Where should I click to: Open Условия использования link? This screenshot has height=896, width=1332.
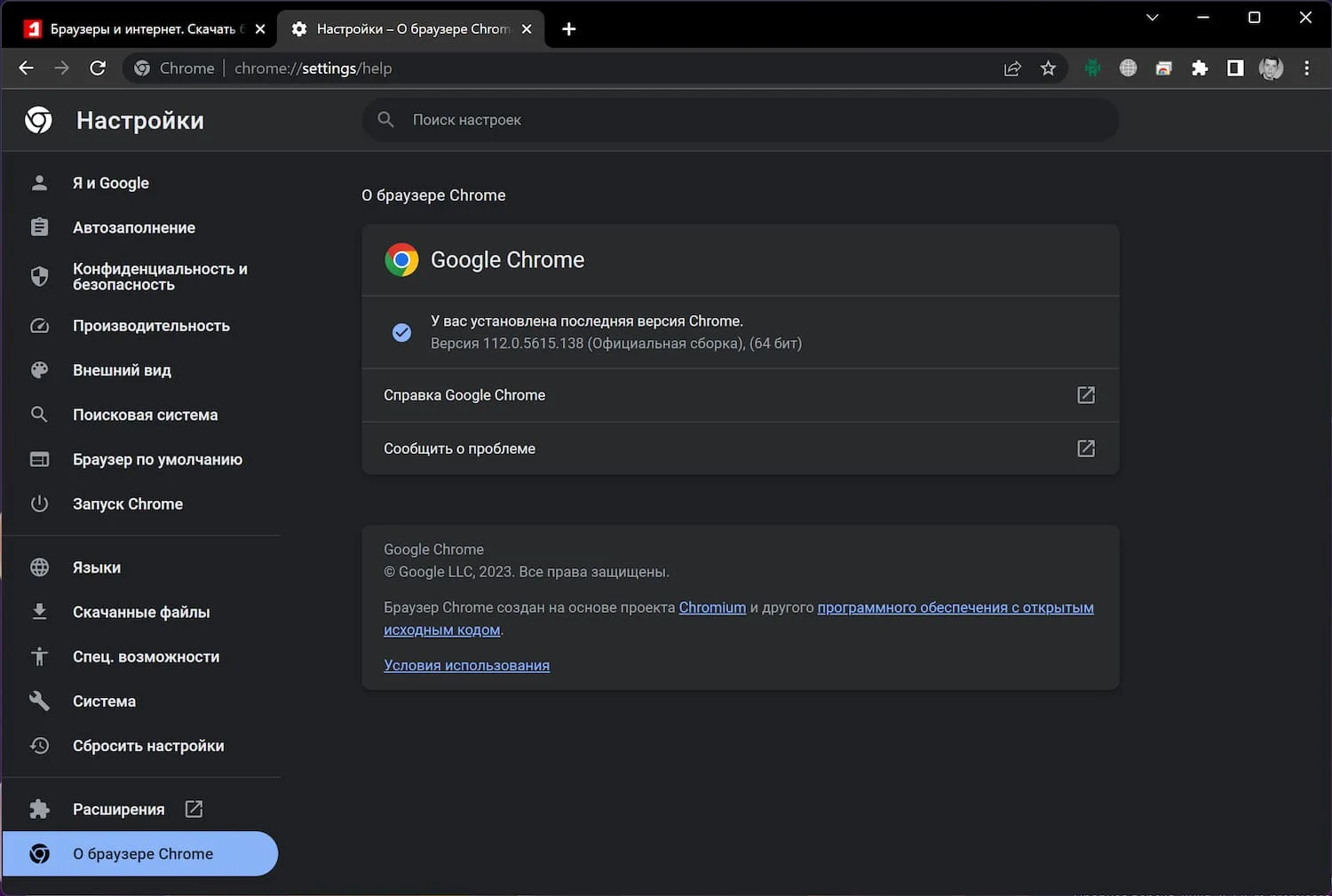pos(466,665)
